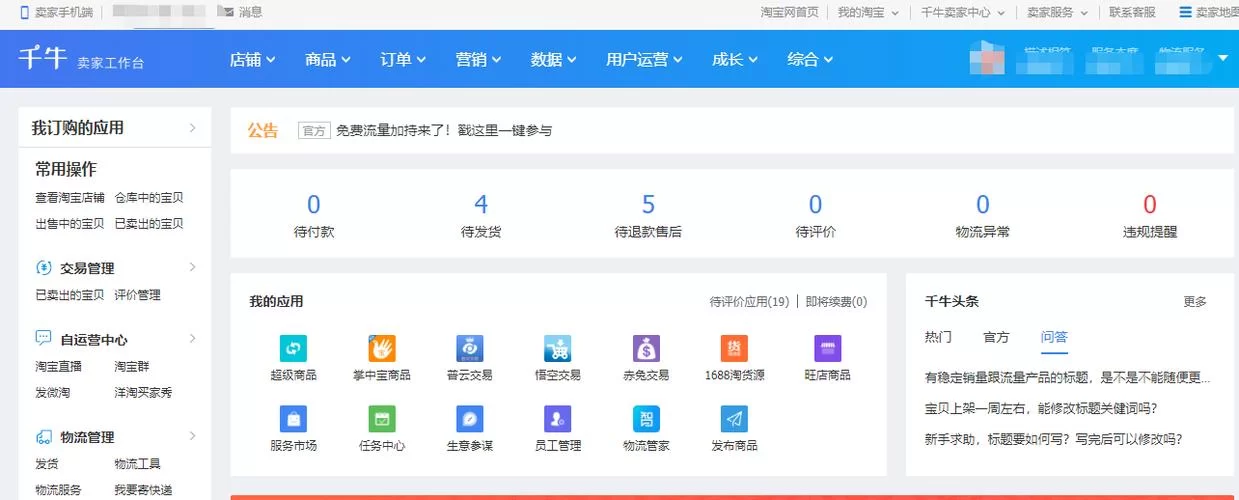Open the 旺店商品 app icon
The image size is (1239, 500).
[x=828, y=348]
